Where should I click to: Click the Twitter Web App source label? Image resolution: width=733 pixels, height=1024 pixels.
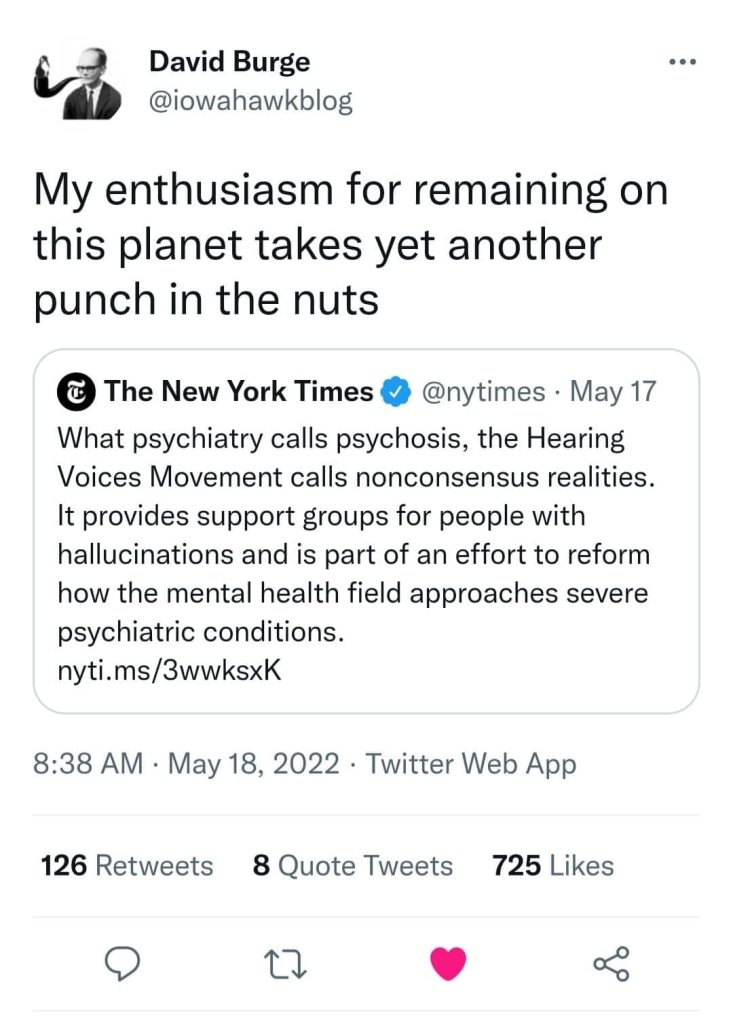(x=471, y=765)
